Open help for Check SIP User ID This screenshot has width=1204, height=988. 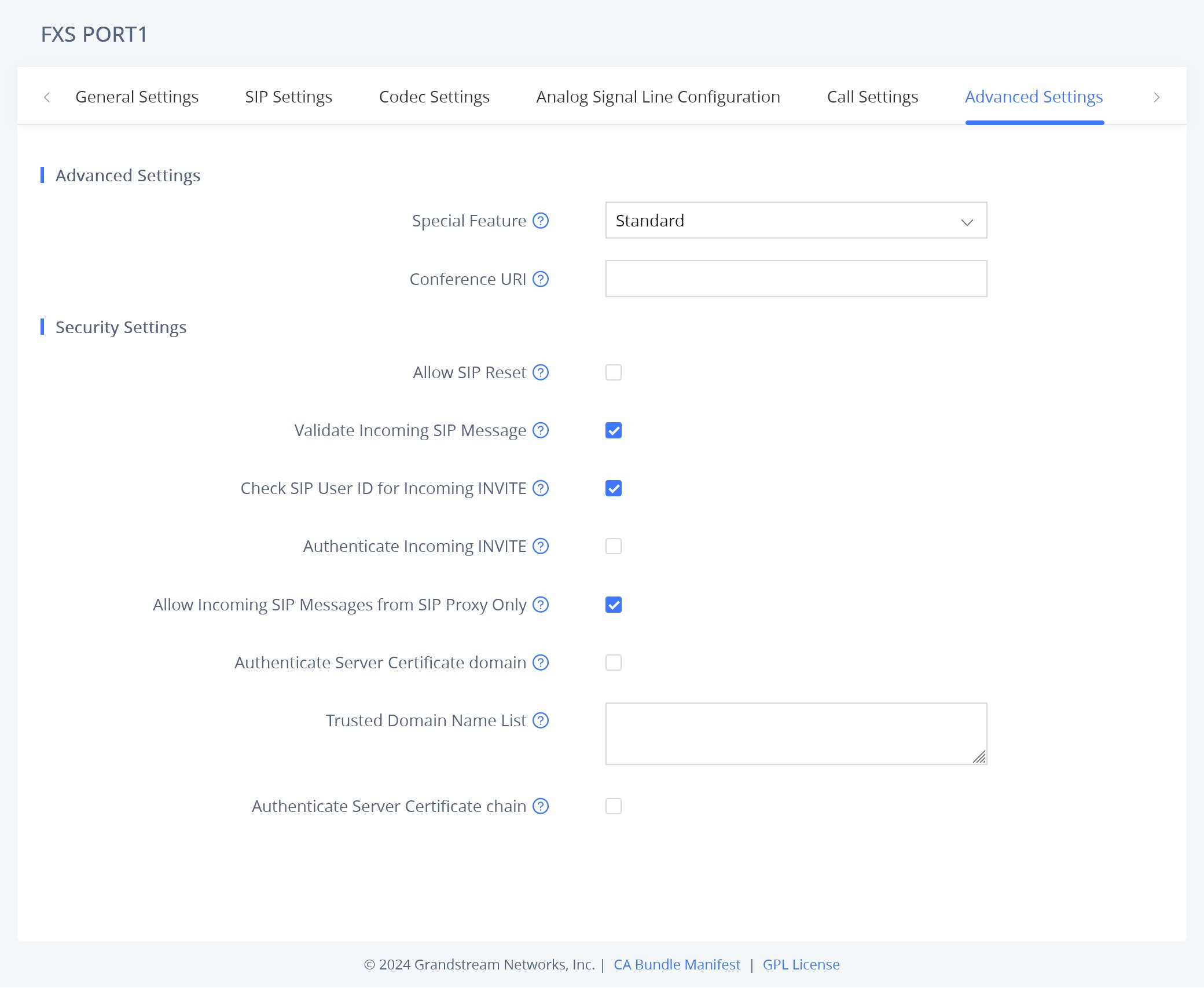[x=540, y=488]
